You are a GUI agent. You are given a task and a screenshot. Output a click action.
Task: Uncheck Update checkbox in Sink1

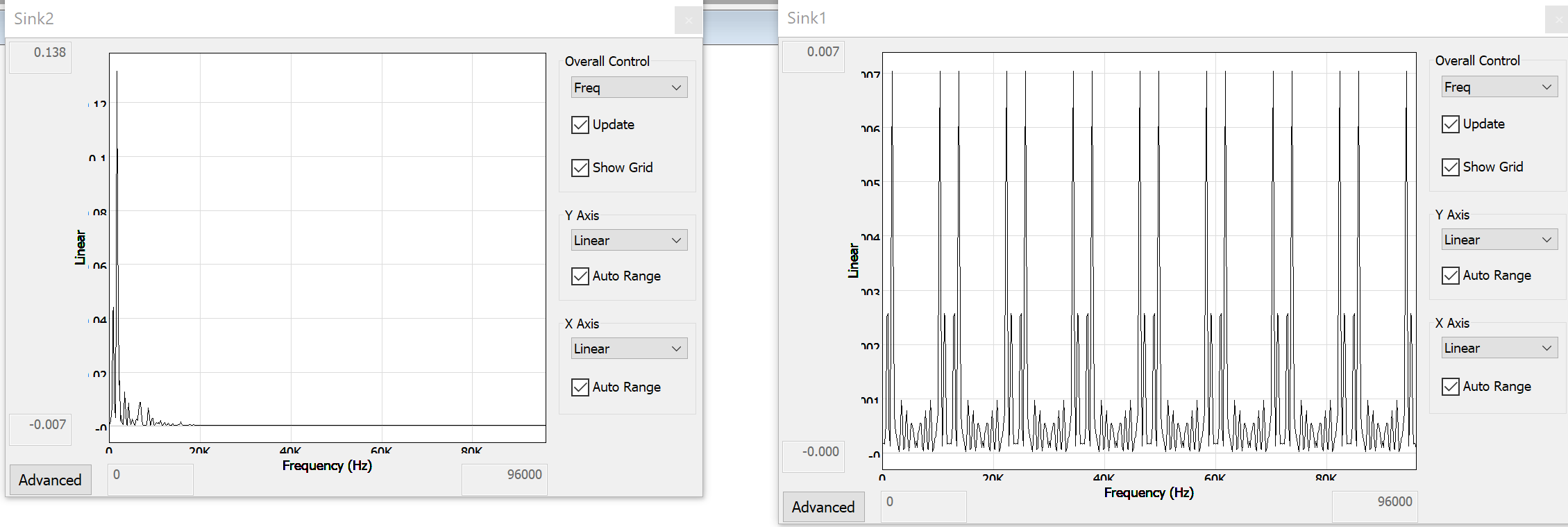(x=1451, y=124)
